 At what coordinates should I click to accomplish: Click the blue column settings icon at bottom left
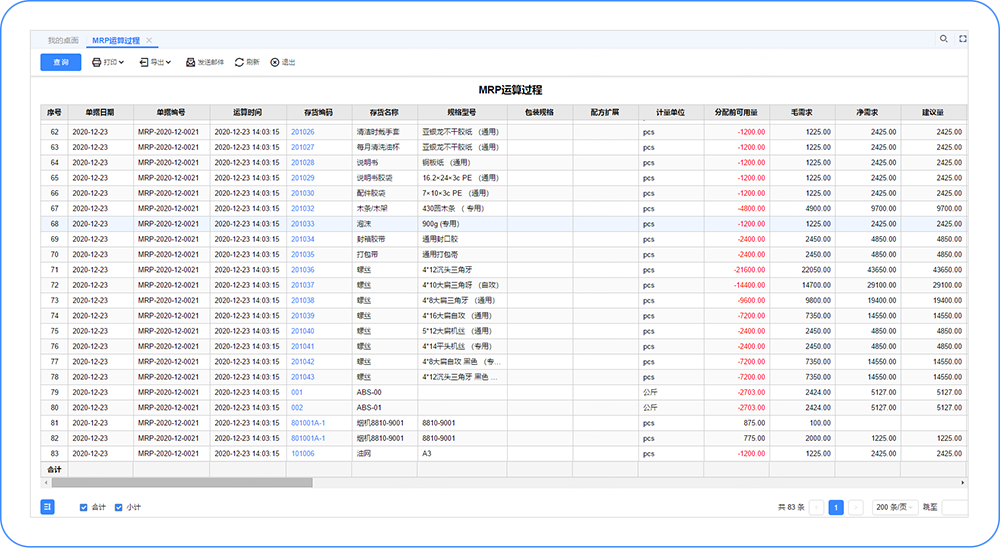(x=47, y=507)
